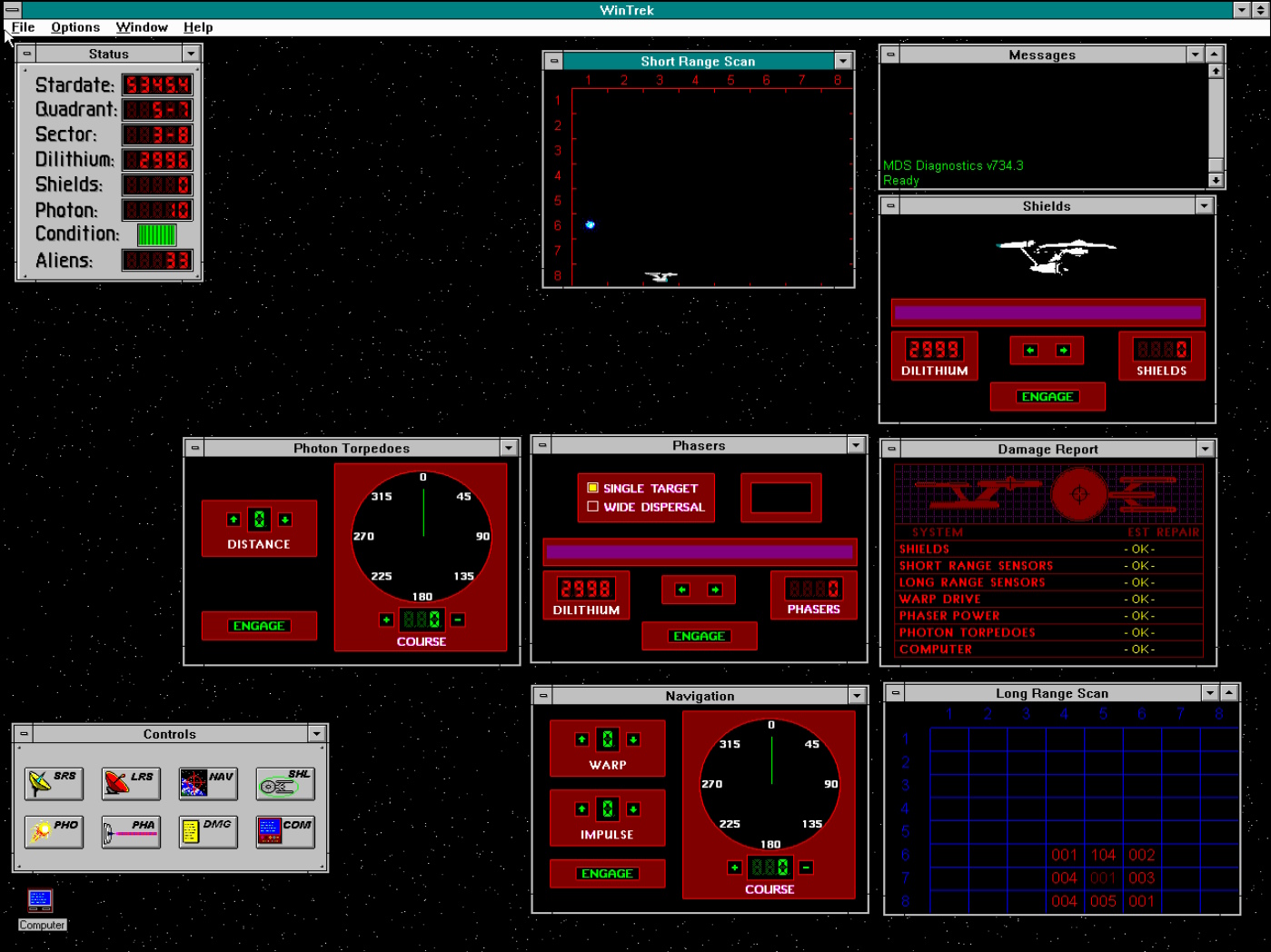Click ENGAGE in the Navigation window
This screenshot has height=952, width=1271.
click(607, 873)
